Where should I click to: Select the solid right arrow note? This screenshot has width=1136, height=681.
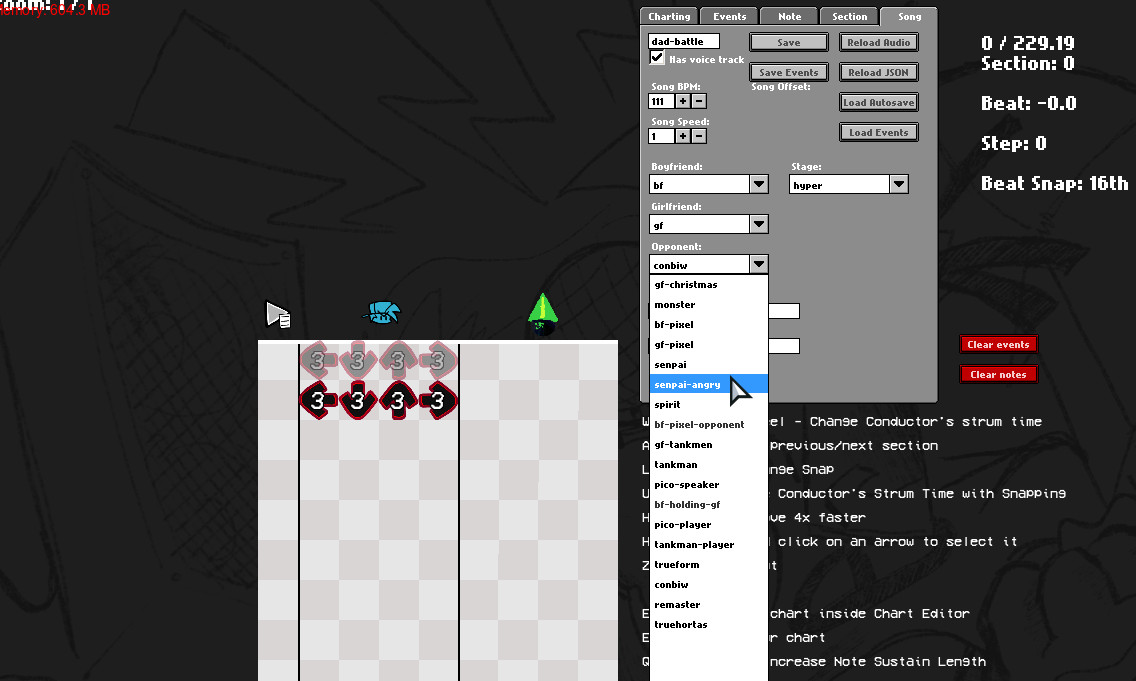tap(438, 401)
